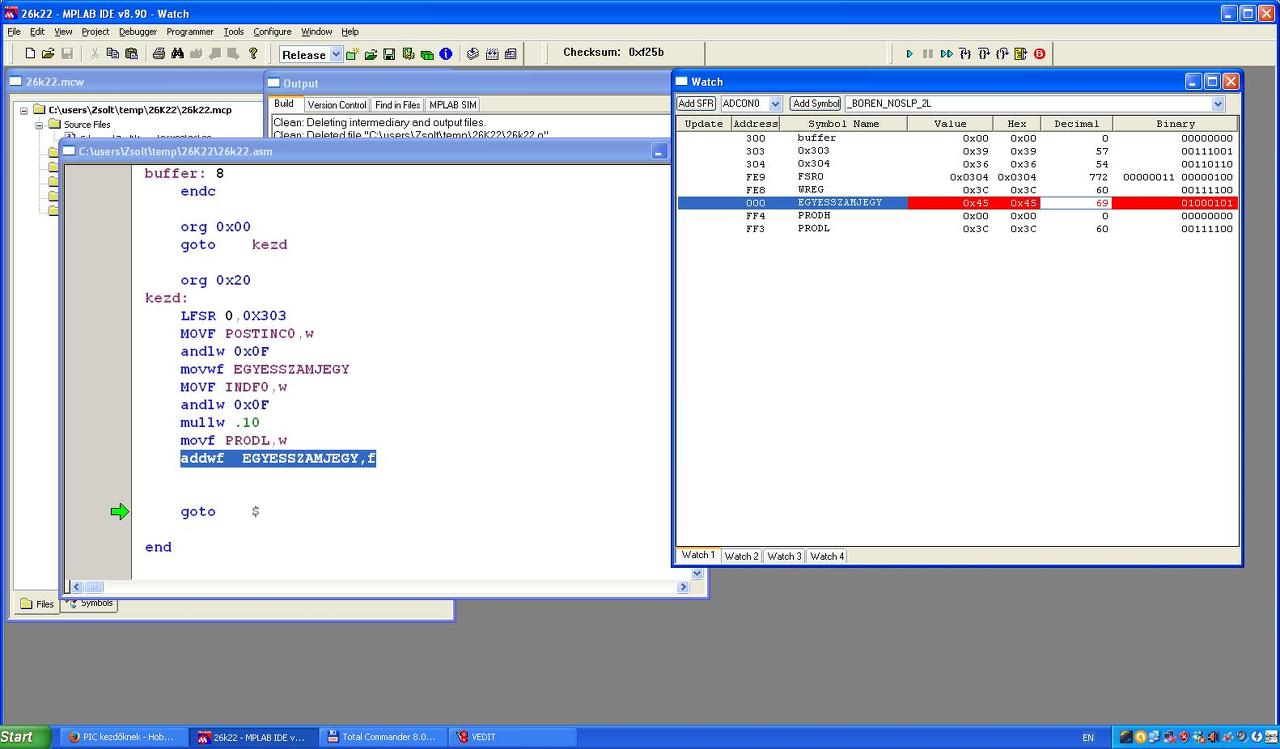Click the New Project toolbar icon
This screenshot has height=749, width=1280.
coord(352,54)
